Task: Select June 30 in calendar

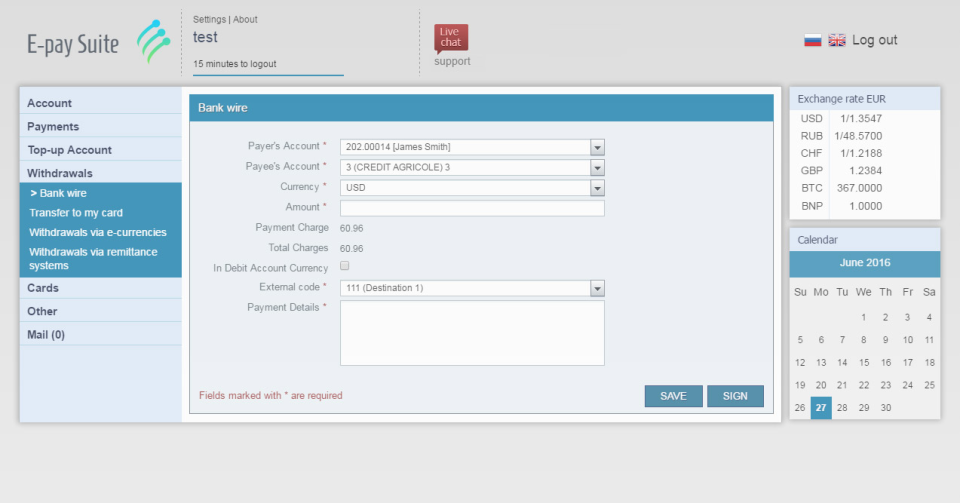Action: [x=886, y=408]
